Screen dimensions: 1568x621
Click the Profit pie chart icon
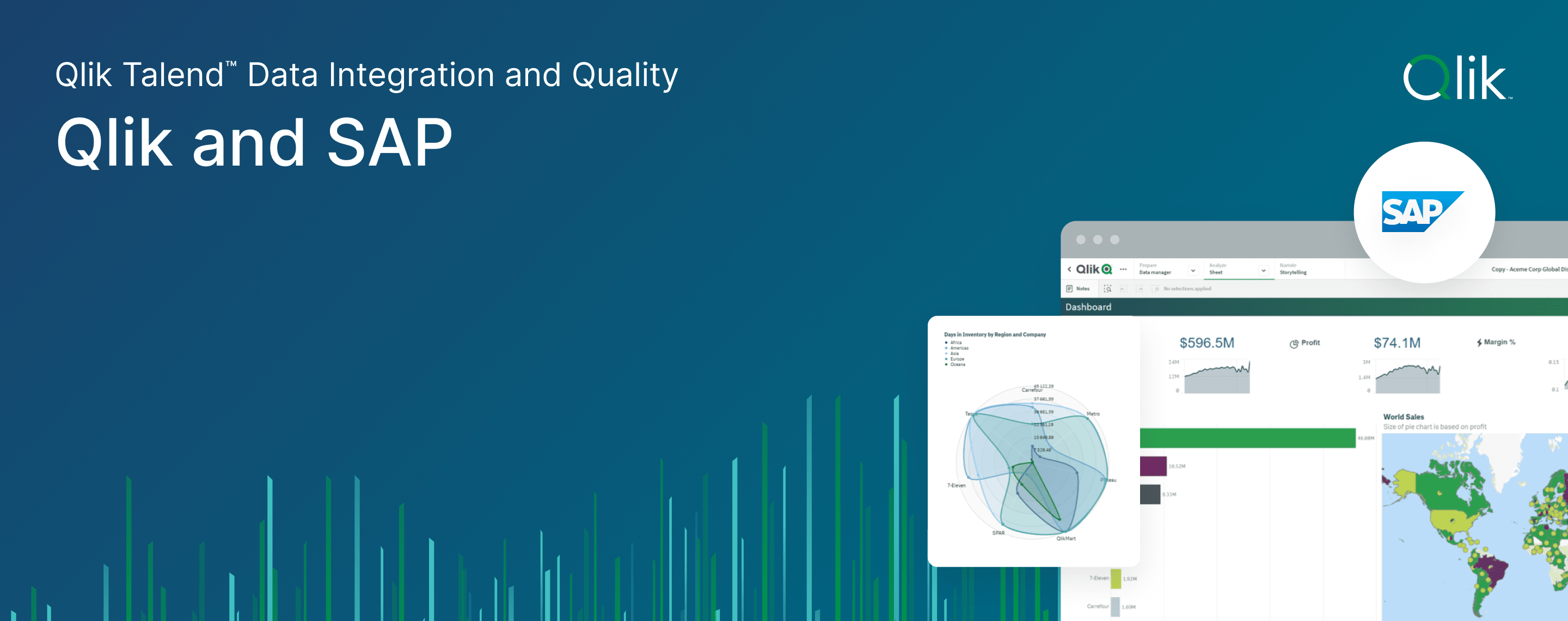click(x=1294, y=343)
